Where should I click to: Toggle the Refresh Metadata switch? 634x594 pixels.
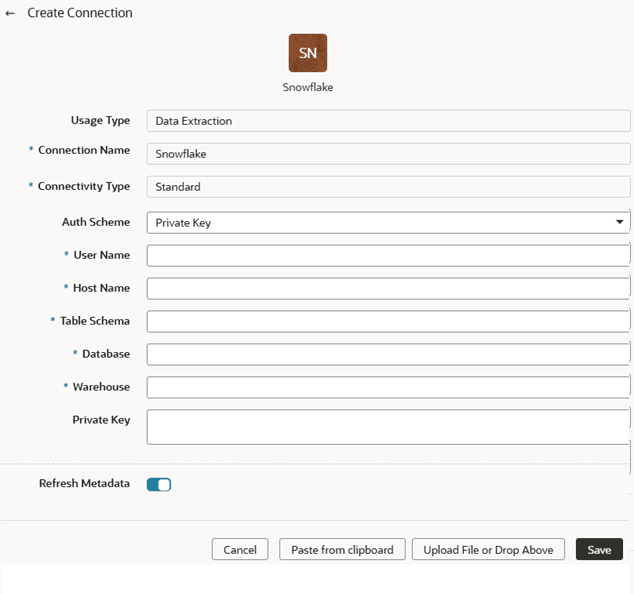pyautogui.click(x=159, y=484)
